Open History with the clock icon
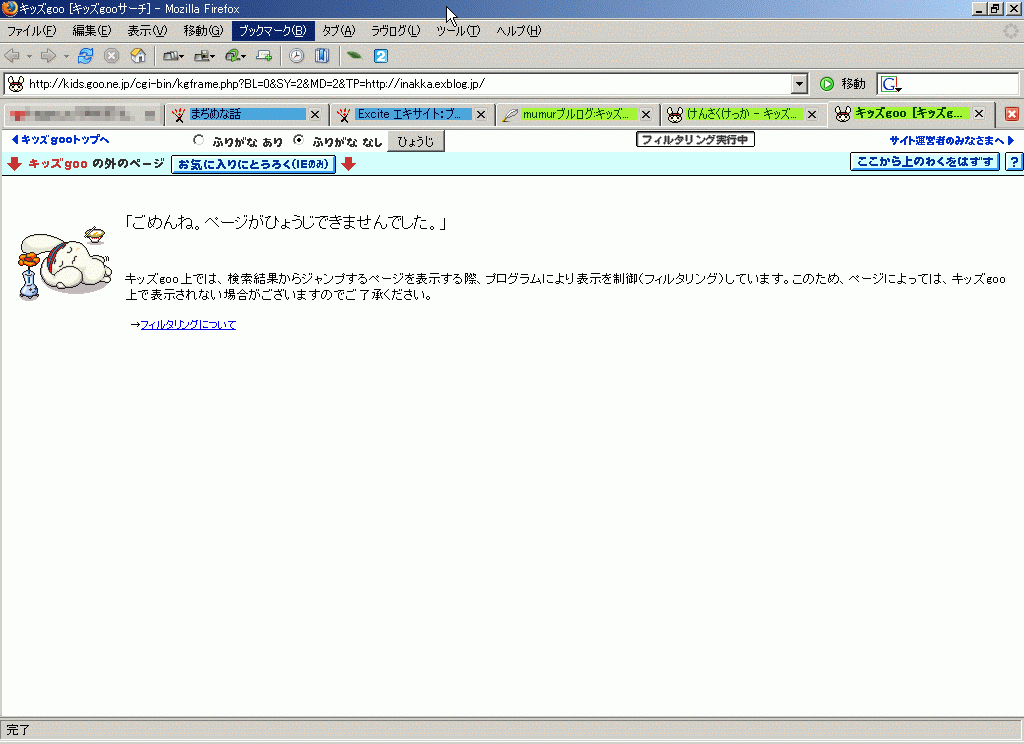 [x=296, y=56]
